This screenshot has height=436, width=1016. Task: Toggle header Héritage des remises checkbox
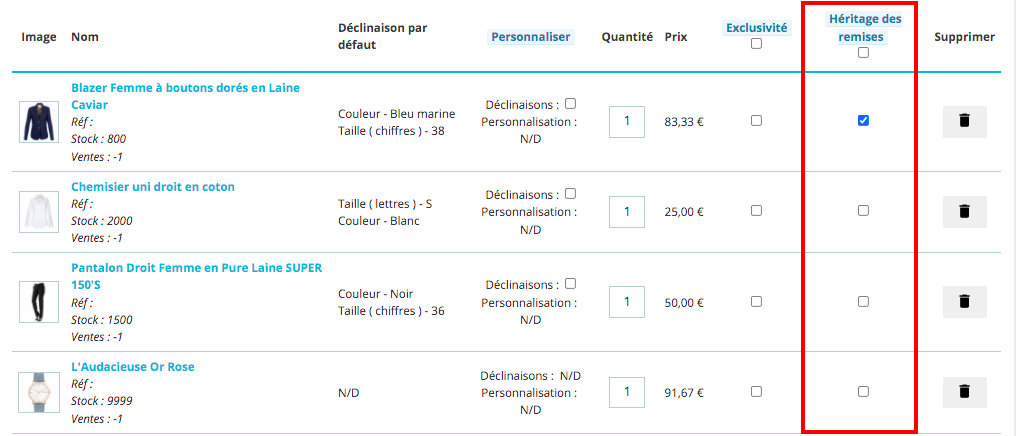click(x=863, y=53)
